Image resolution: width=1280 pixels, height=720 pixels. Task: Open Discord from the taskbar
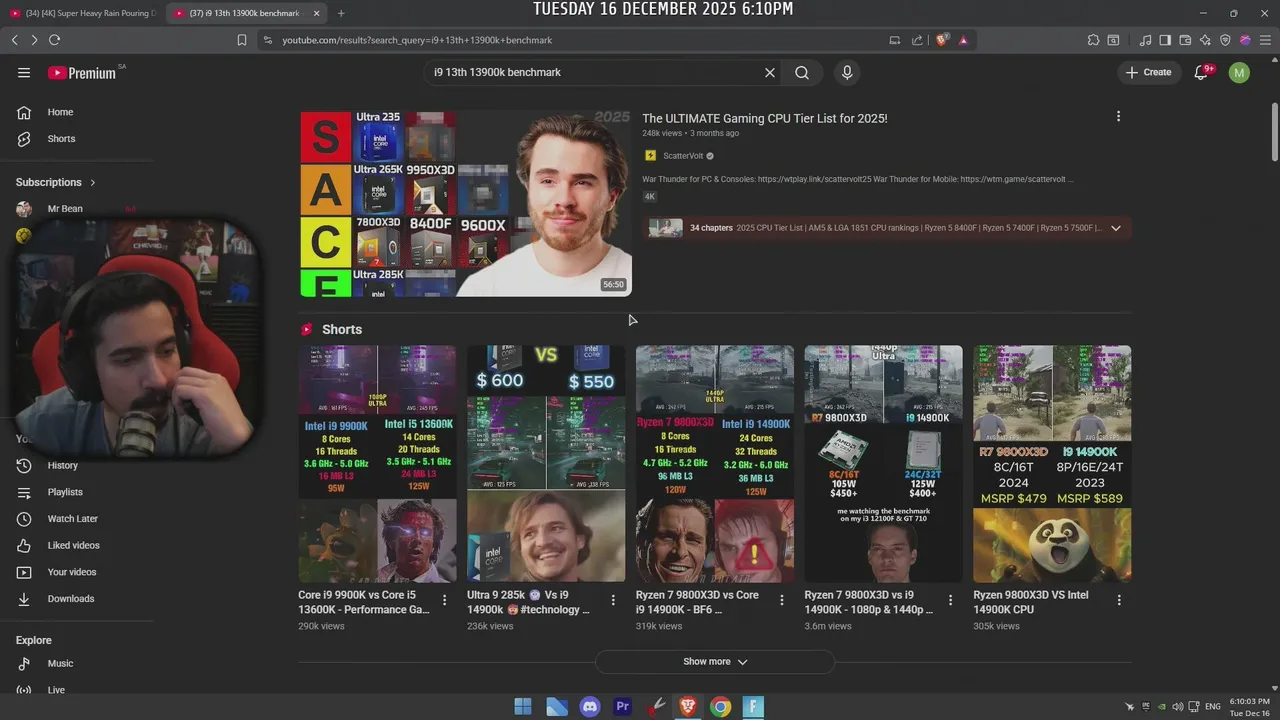point(589,707)
